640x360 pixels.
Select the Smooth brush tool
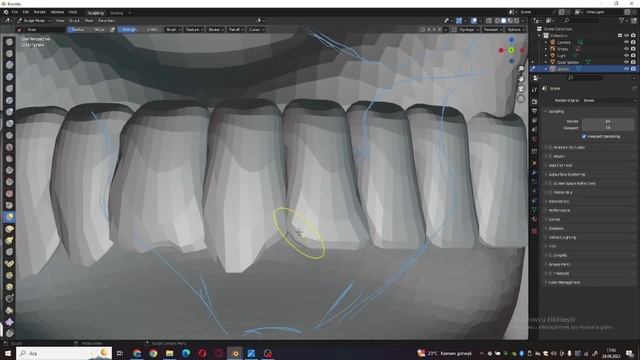pyautogui.click(x=9, y=147)
